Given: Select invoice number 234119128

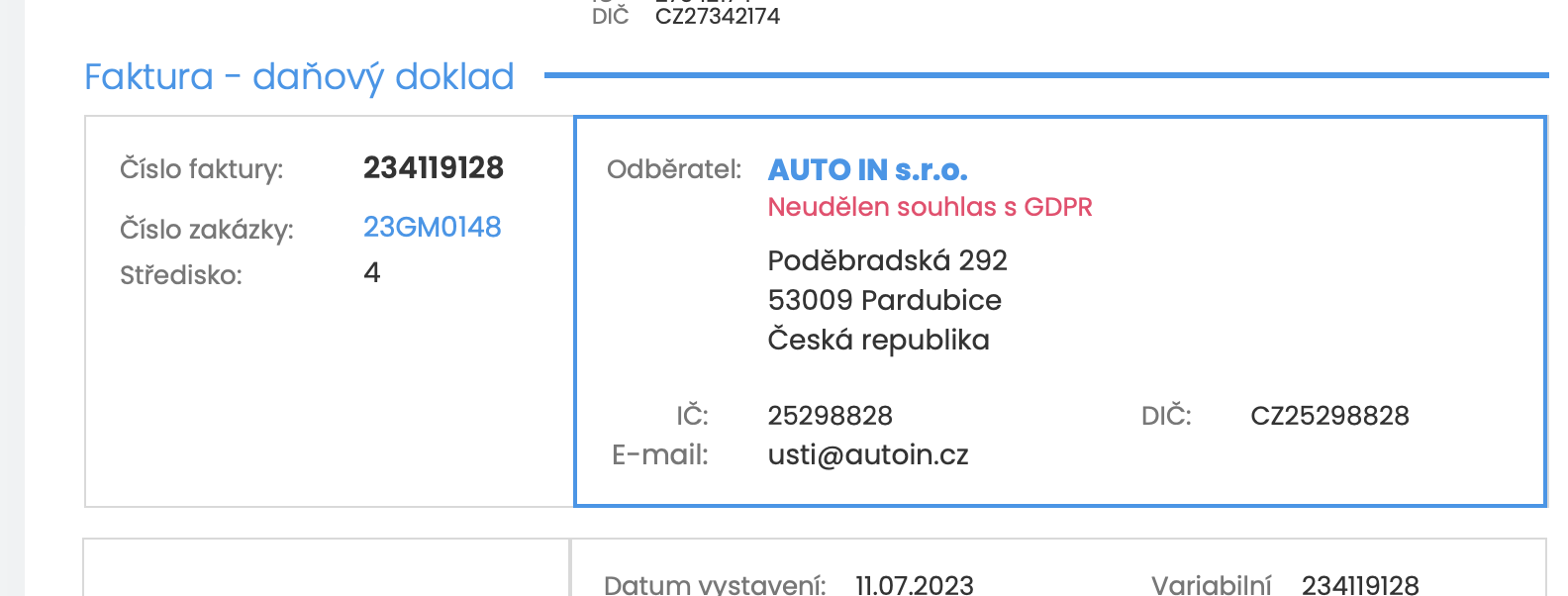Looking at the screenshot, I should (433, 167).
